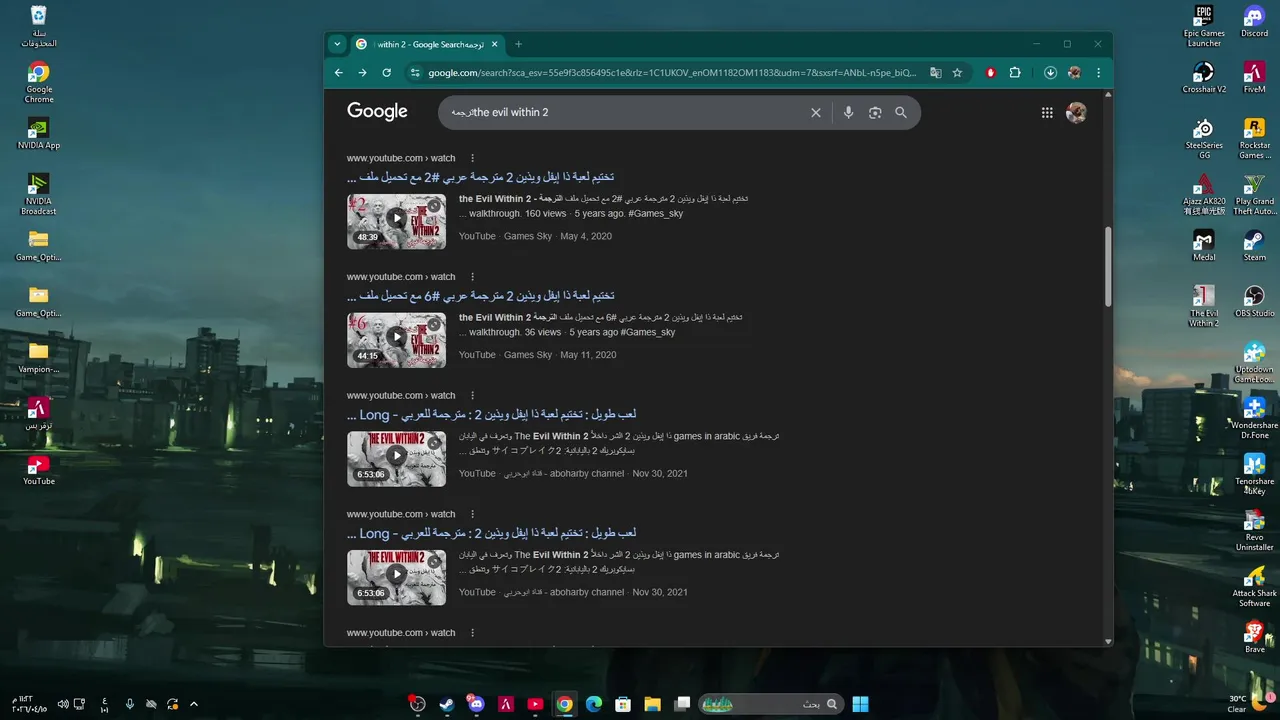Open Recycle Bin on the desktop
1280x720 pixels.
(x=38, y=27)
